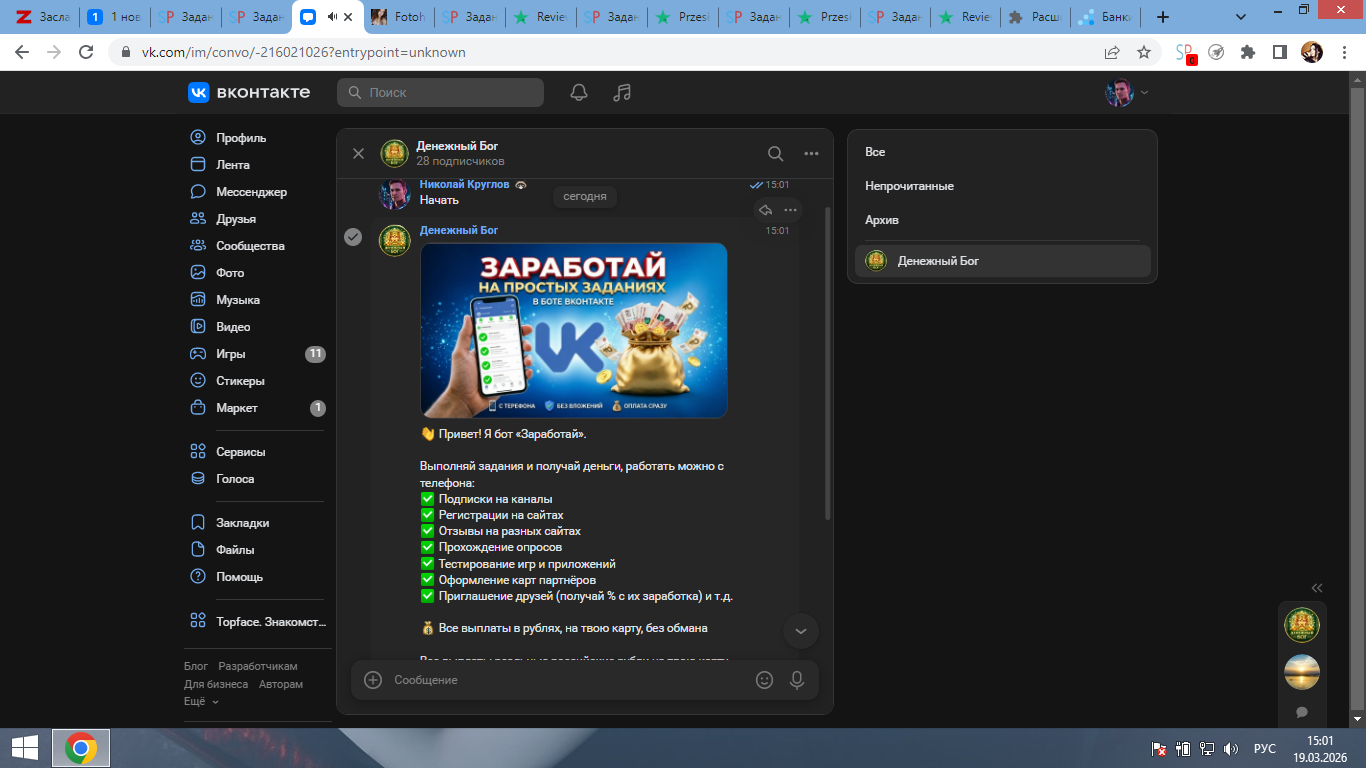Open the music note icon in header
1366x768 pixels.
[x=622, y=93]
